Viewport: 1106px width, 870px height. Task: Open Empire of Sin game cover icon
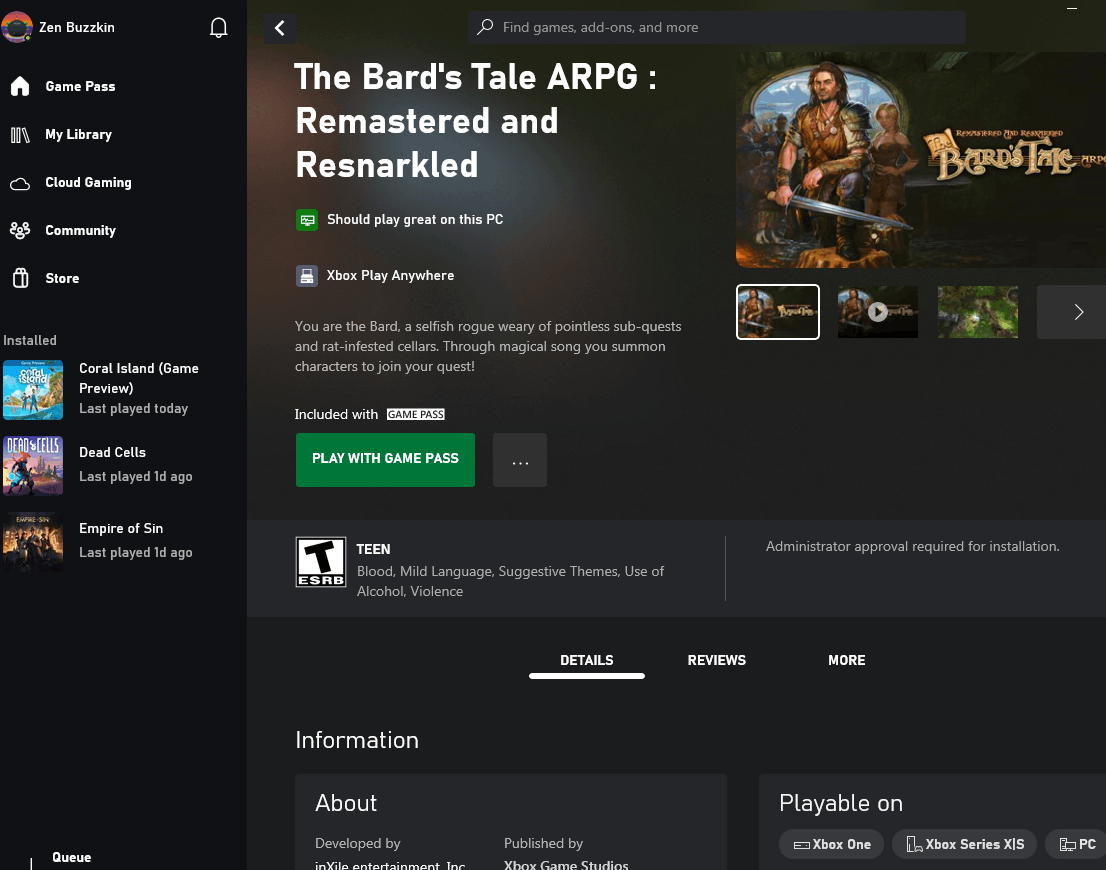point(33,541)
